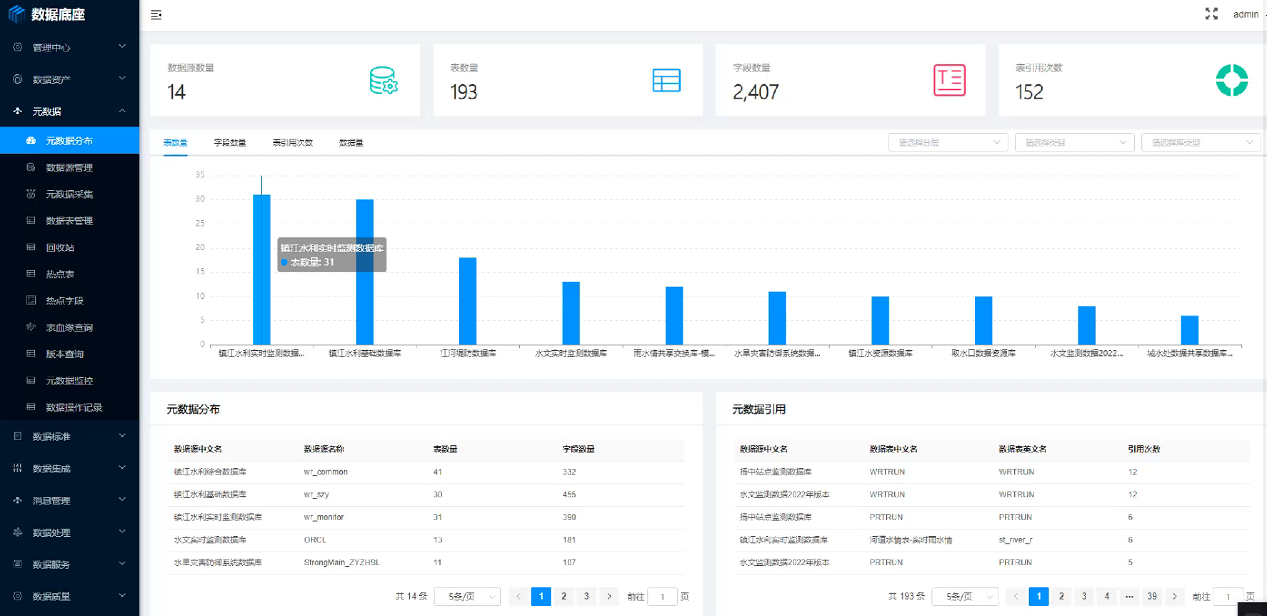Go to page 2 of 元数据分布
The width and height of the screenshot is (1267, 616).
point(564,596)
